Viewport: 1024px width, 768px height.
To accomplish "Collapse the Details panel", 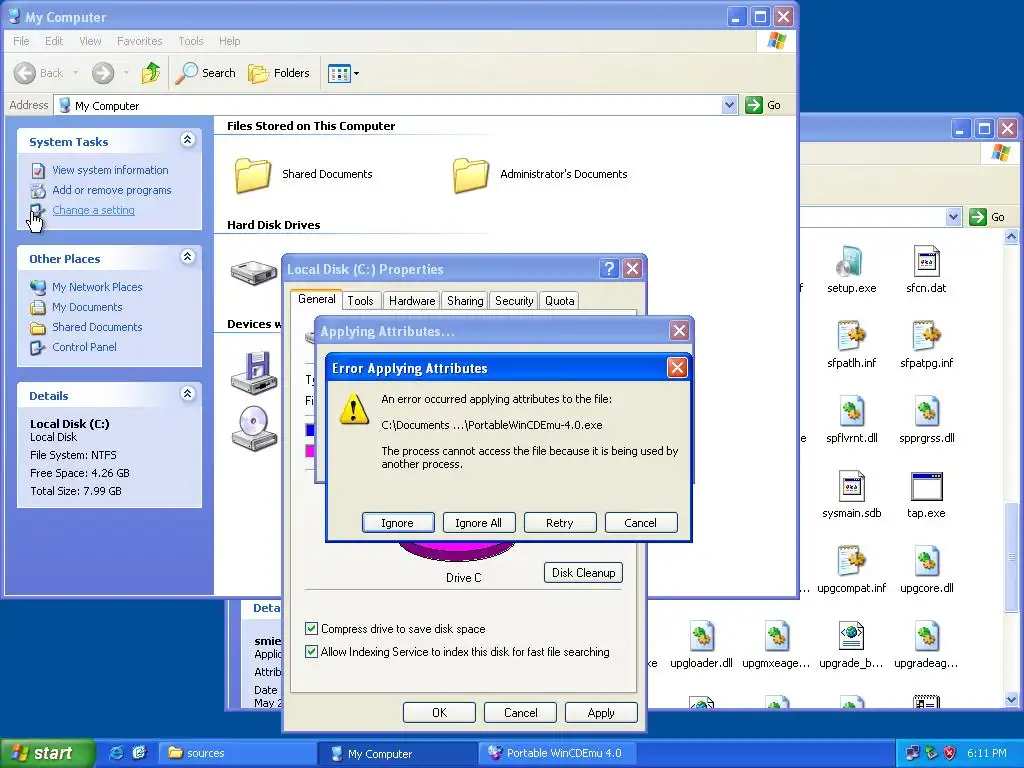I will 187,393.
